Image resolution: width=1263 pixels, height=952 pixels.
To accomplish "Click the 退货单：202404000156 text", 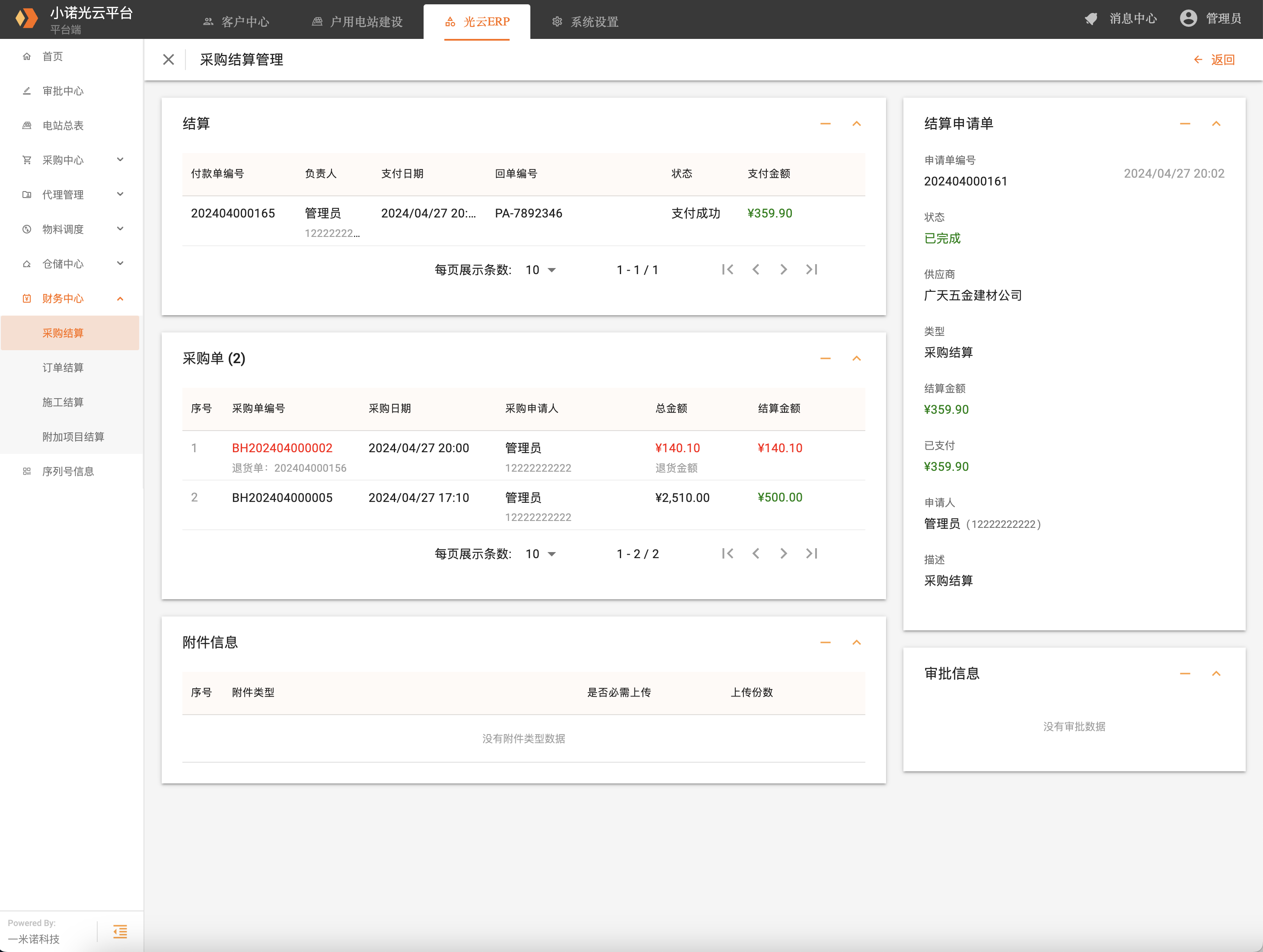I will point(289,468).
